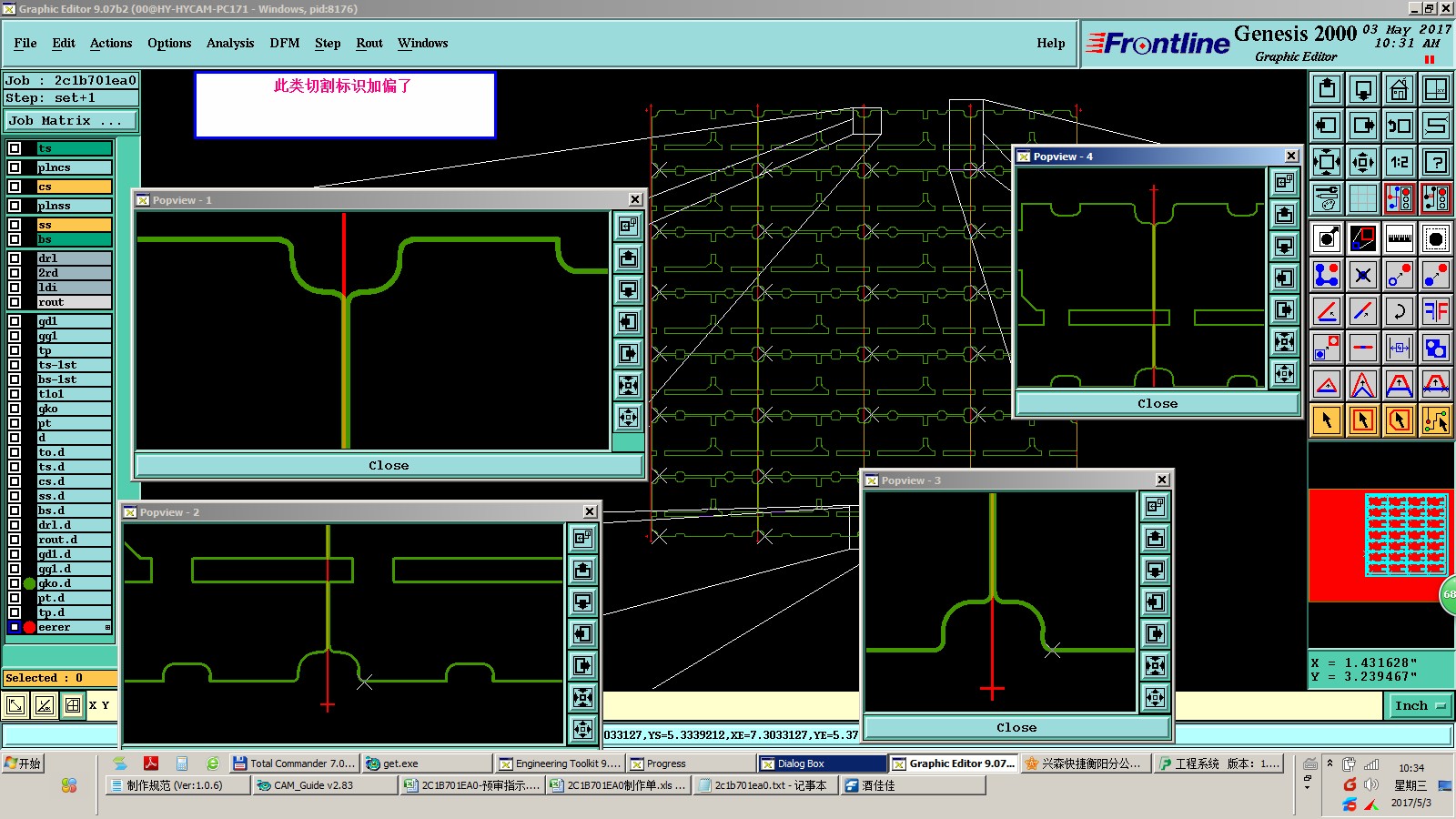Click the Selected : 0 status field
Image resolution: width=1456 pixels, height=819 pixels.
[x=60, y=678]
